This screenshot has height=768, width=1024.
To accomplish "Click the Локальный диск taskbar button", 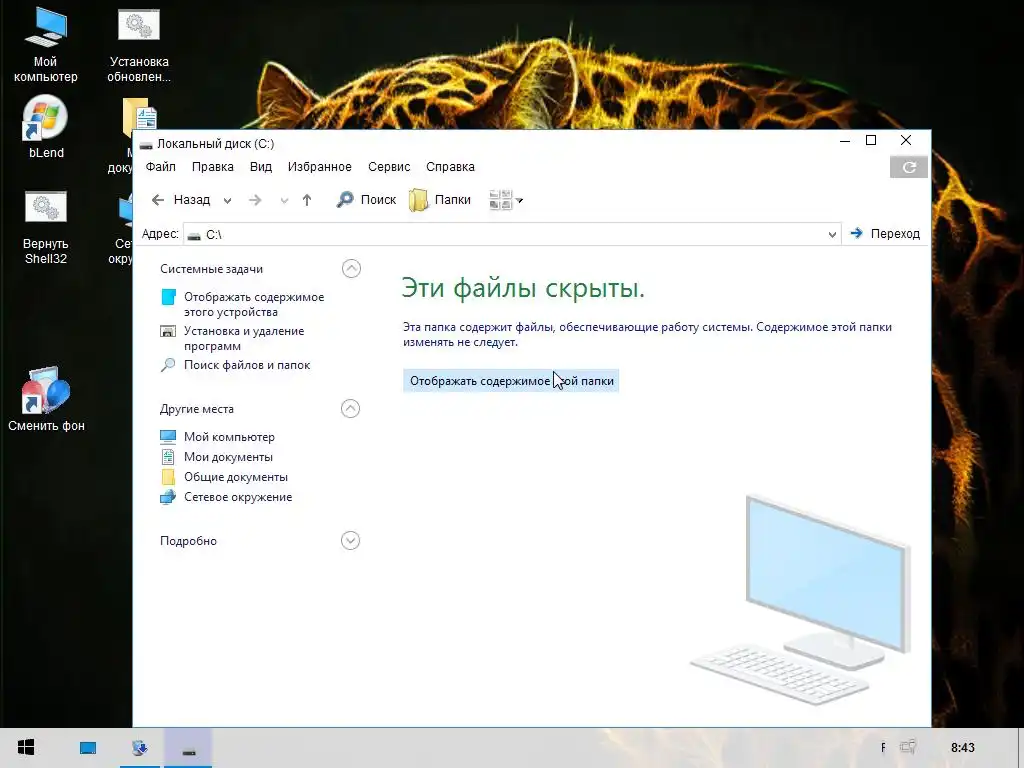I will [x=188, y=748].
